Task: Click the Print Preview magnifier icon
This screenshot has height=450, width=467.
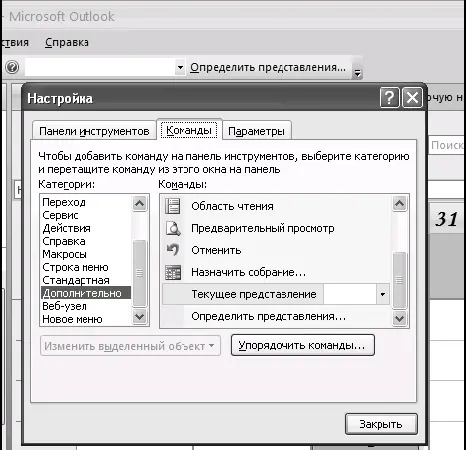Action: pos(173,228)
